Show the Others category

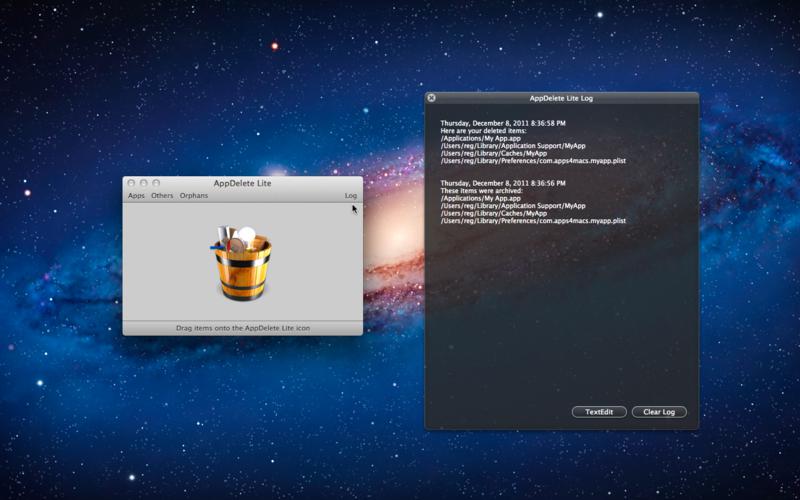tap(162, 196)
